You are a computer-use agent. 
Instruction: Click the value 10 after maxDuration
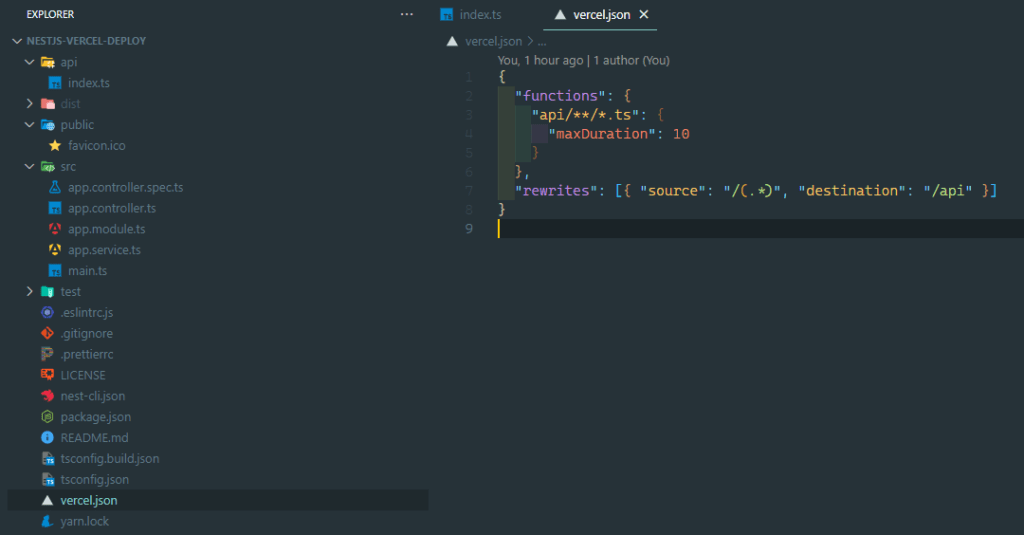681,134
